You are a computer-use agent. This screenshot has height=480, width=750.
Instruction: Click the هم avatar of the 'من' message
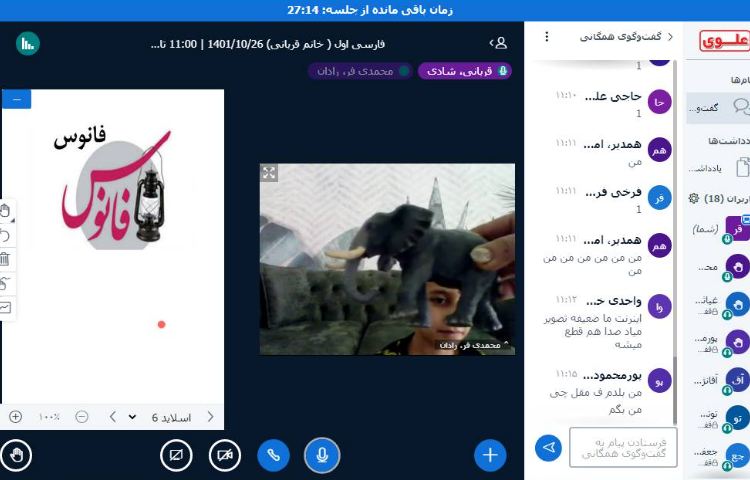(659, 150)
